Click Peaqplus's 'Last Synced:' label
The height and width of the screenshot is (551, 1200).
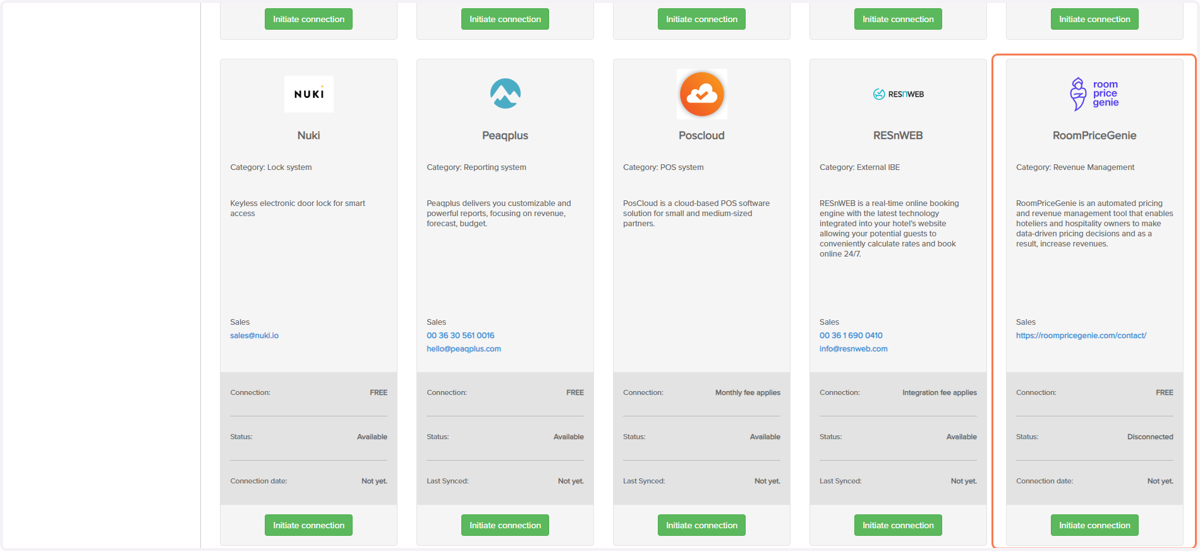(448, 481)
